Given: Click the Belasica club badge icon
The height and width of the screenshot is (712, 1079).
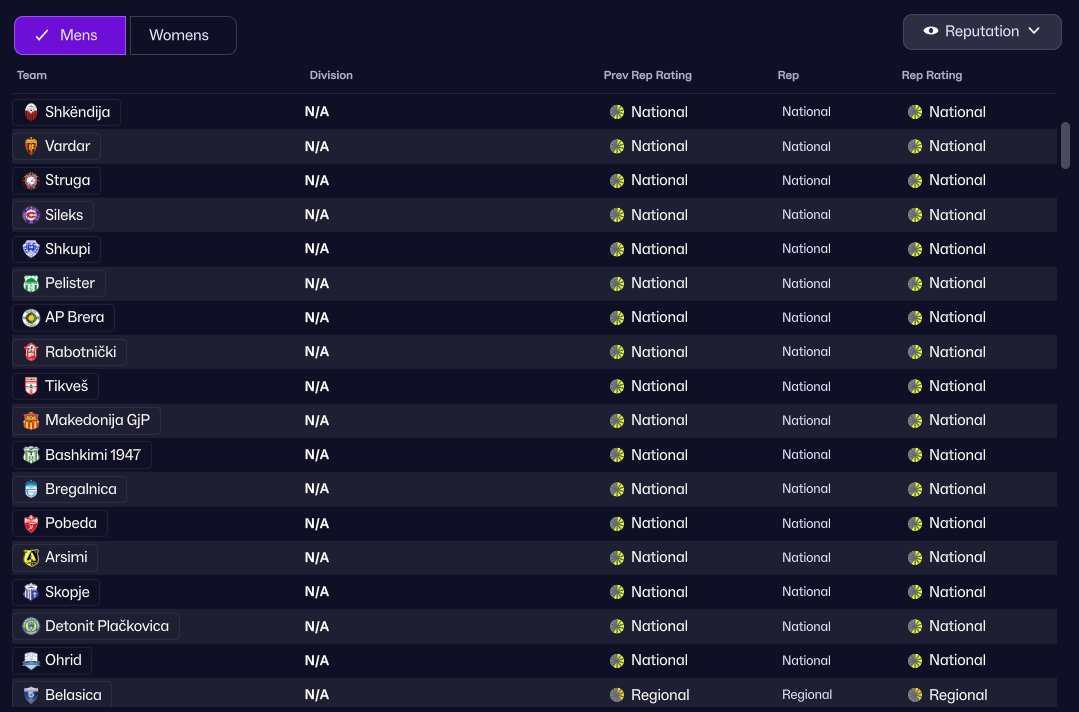Looking at the screenshot, I should [31, 695].
